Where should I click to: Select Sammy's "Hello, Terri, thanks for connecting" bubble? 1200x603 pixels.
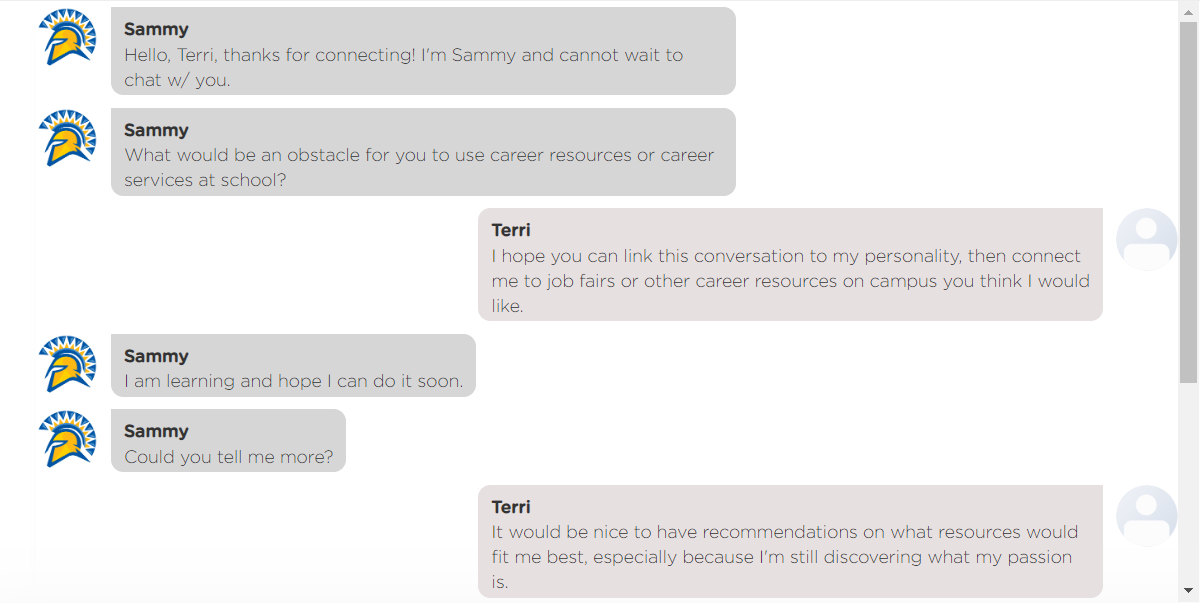pos(423,51)
